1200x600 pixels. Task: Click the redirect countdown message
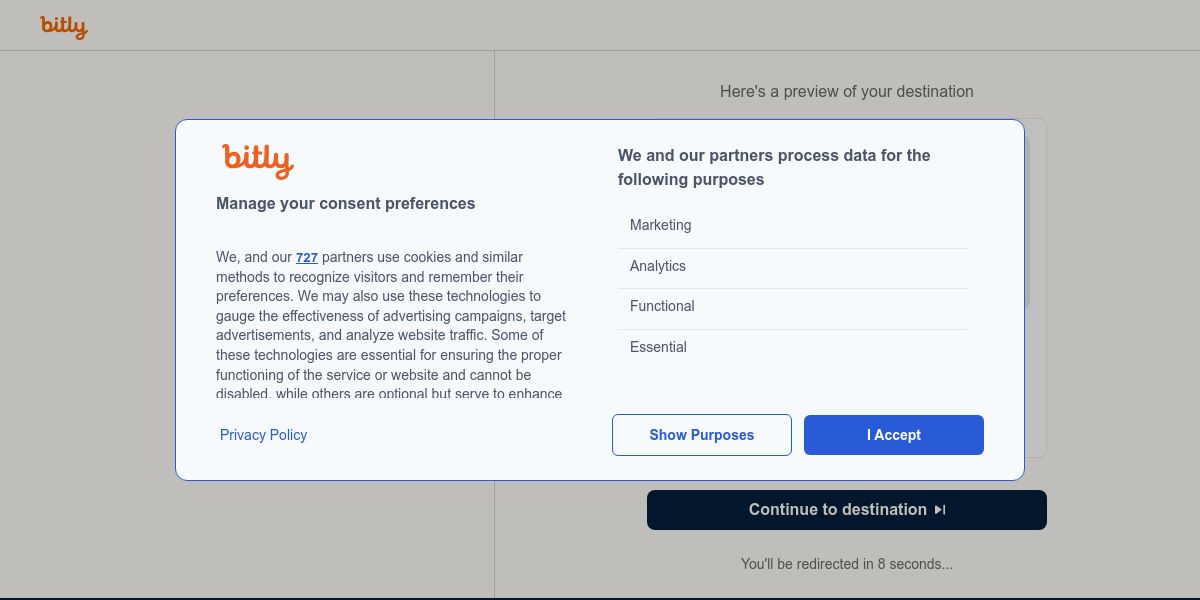pyautogui.click(x=846, y=564)
